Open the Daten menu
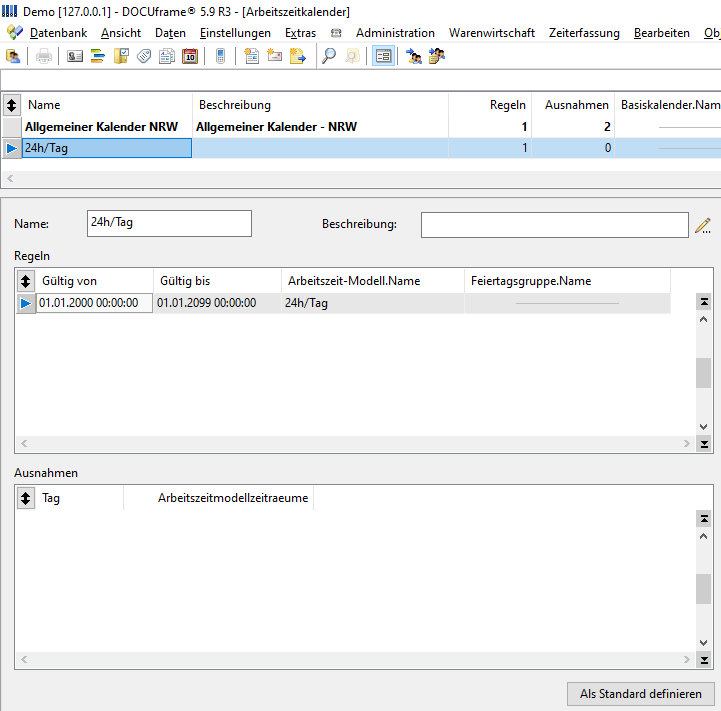The image size is (721, 711). click(x=170, y=33)
